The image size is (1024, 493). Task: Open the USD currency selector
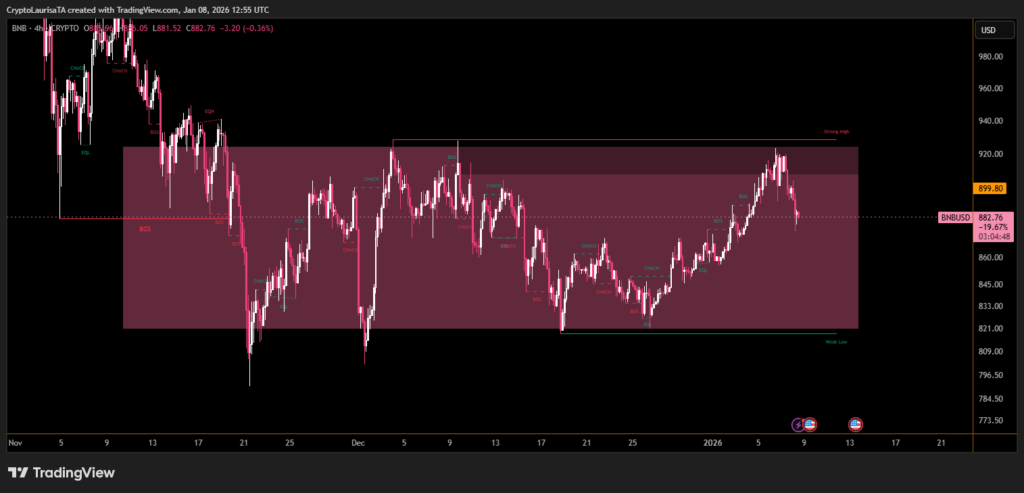click(x=988, y=30)
